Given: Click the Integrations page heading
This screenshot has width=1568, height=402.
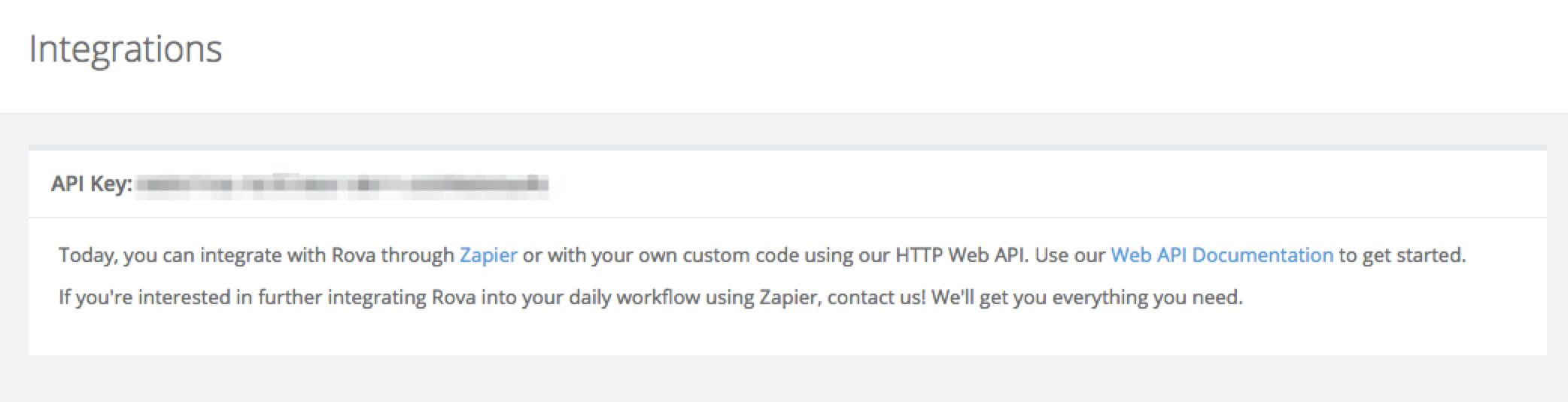Looking at the screenshot, I should click(126, 50).
